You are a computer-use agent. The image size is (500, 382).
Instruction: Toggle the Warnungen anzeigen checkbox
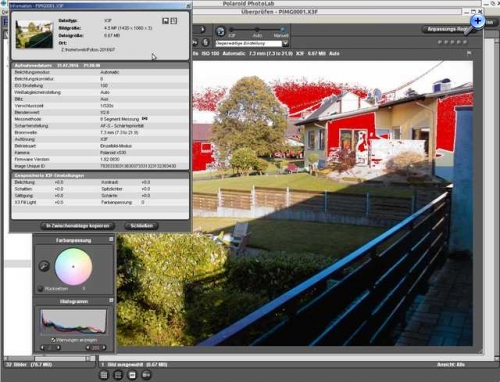tap(53, 340)
